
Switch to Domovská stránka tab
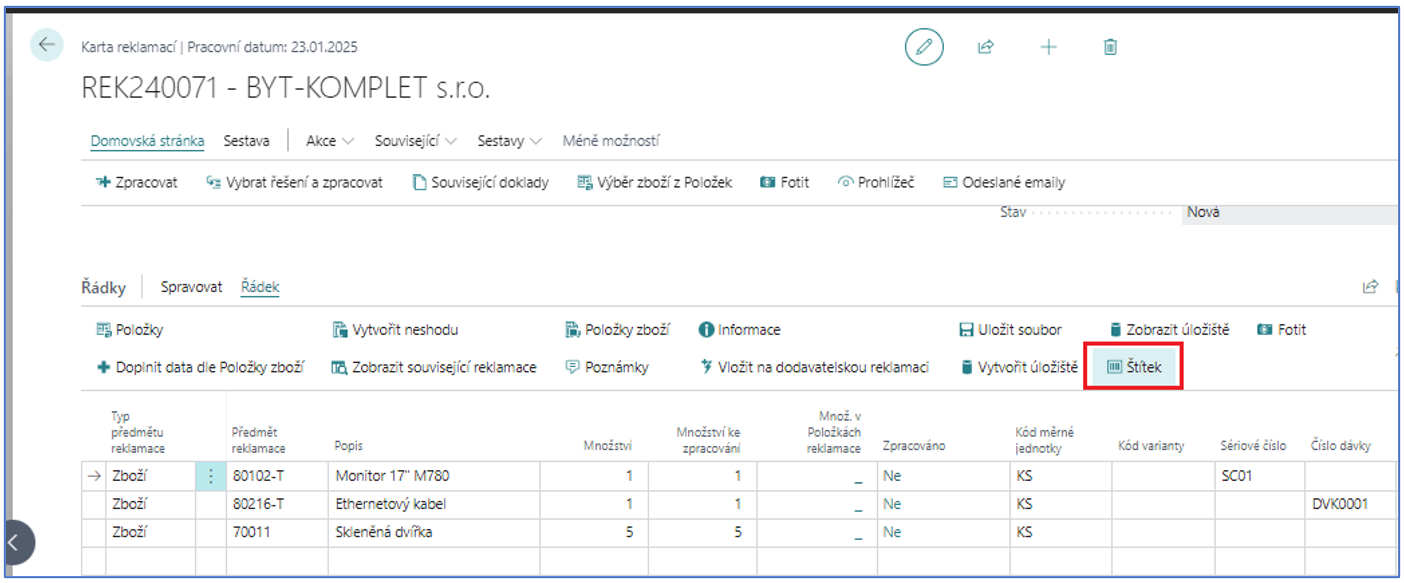click(148, 141)
